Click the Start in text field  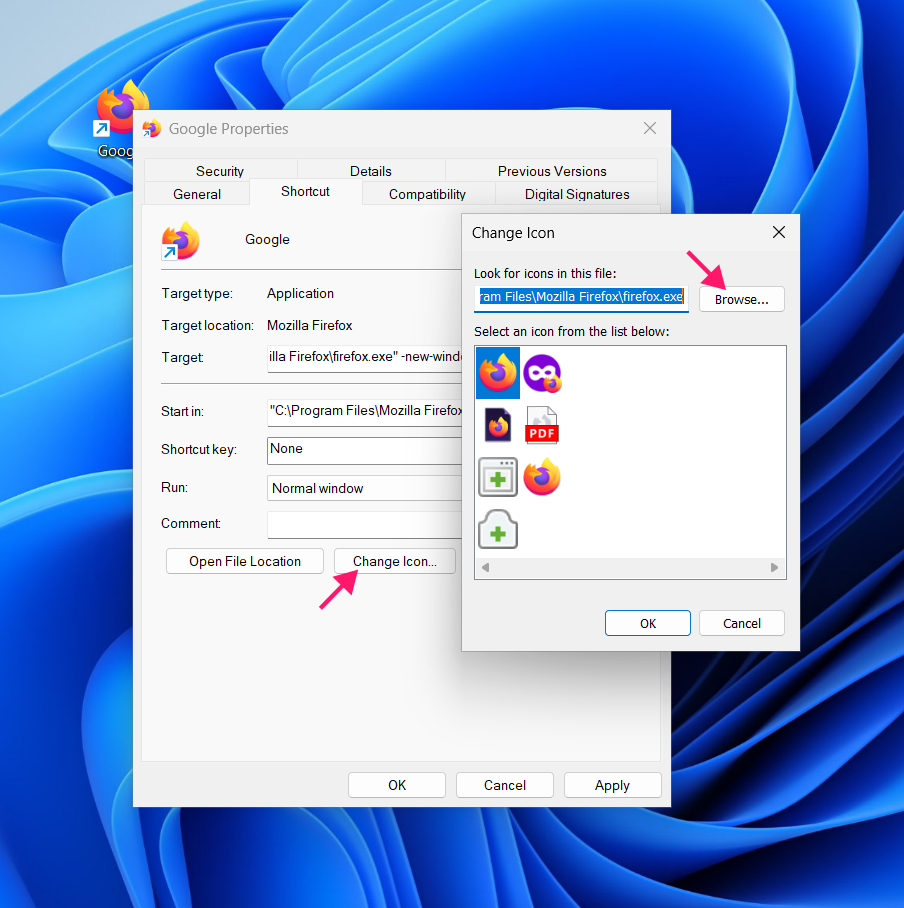[x=364, y=411]
